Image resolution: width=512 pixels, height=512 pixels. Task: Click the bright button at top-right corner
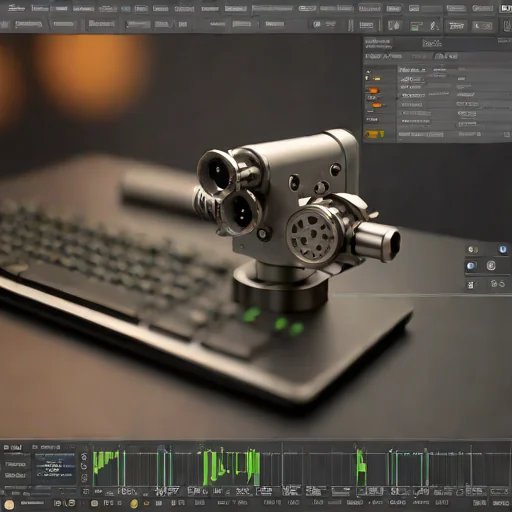pyautogui.click(x=506, y=8)
